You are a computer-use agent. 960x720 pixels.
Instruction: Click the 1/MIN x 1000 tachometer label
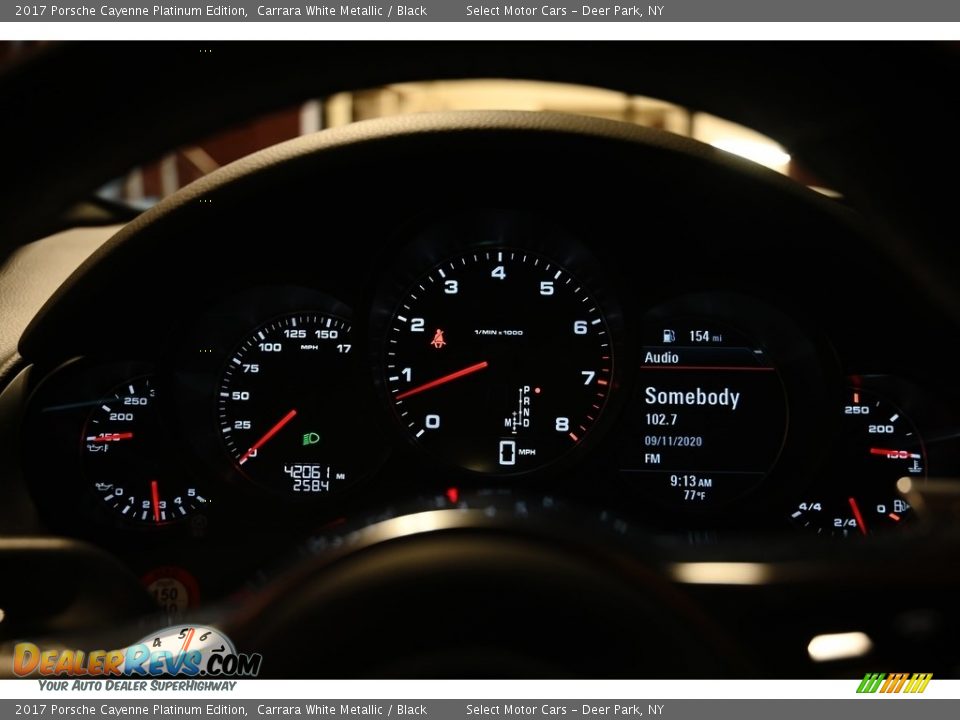click(x=498, y=332)
